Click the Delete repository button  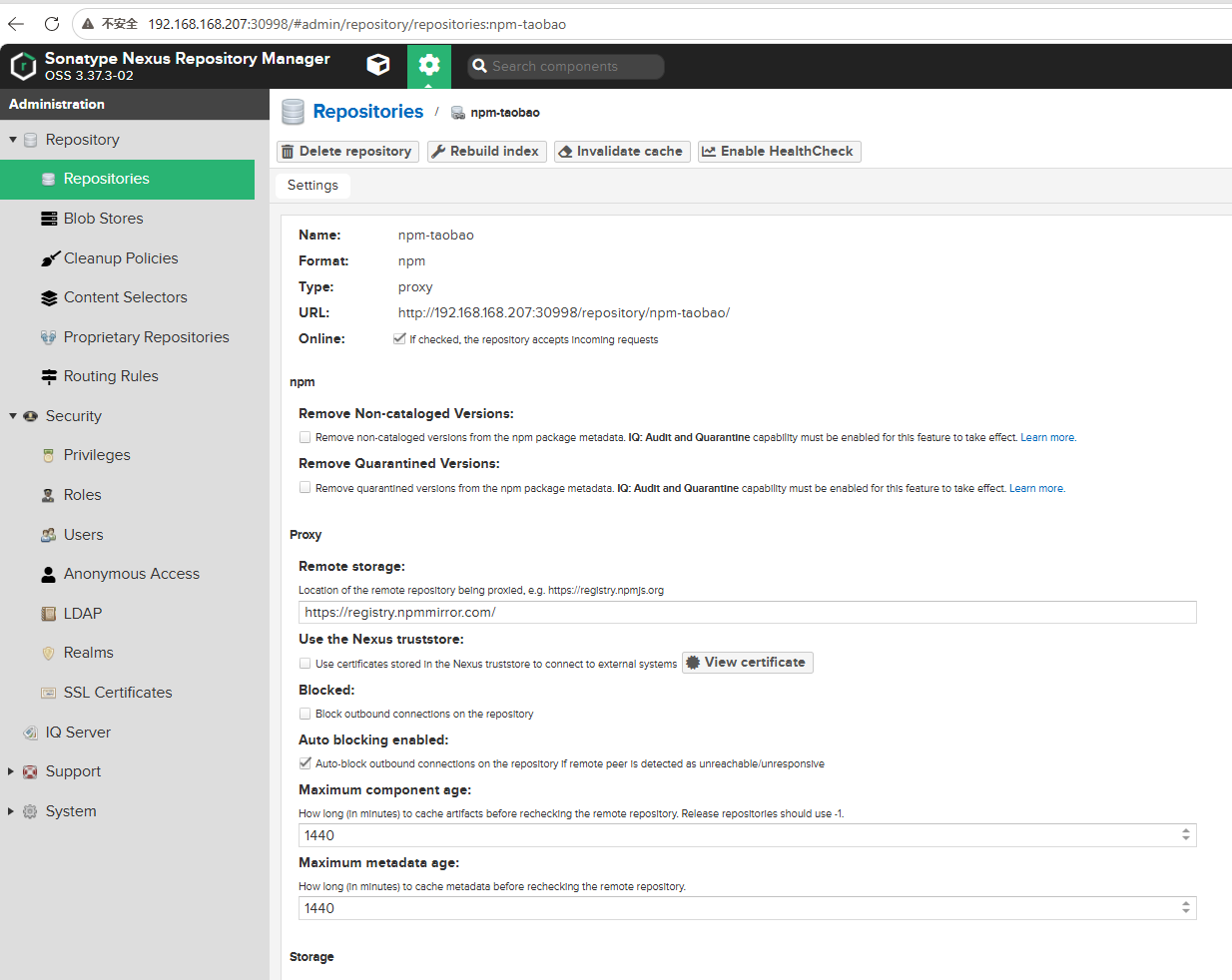click(x=347, y=152)
